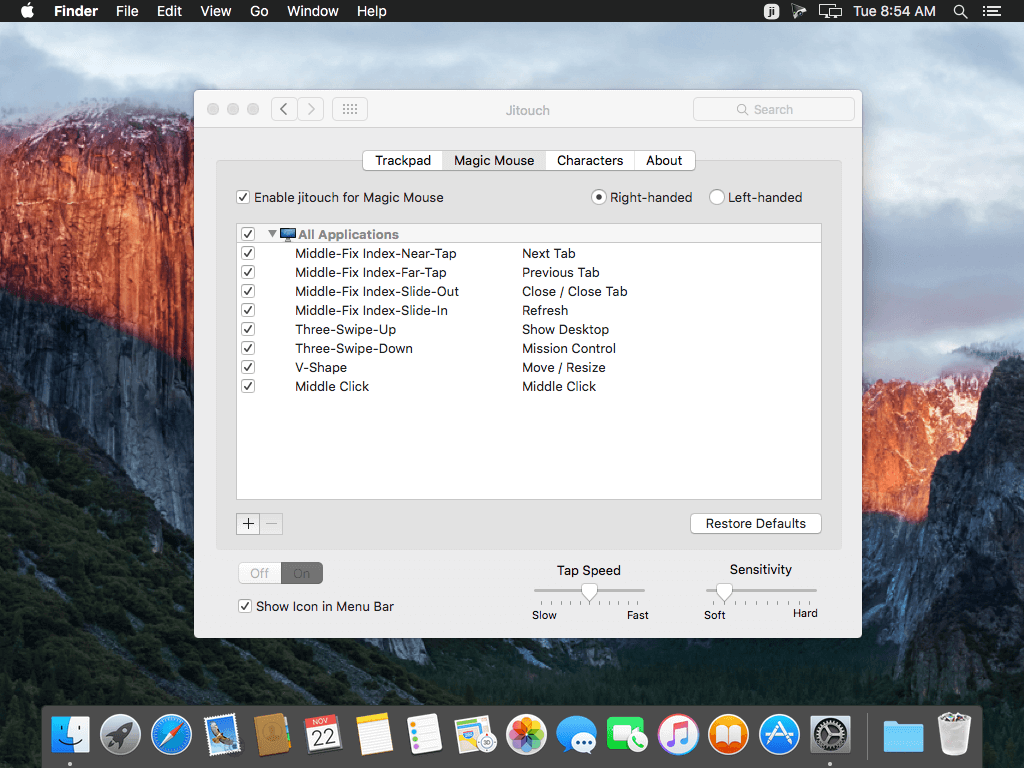Open the jitouch menu bar icon

click(x=771, y=11)
